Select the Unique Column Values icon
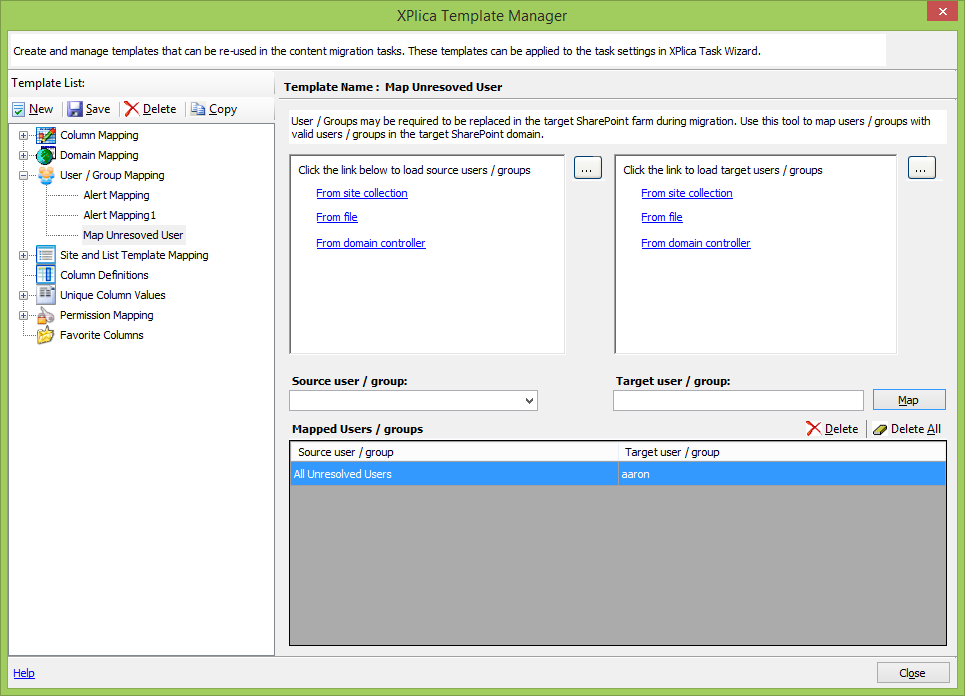This screenshot has height=696, width=965. (x=46, y=295)
